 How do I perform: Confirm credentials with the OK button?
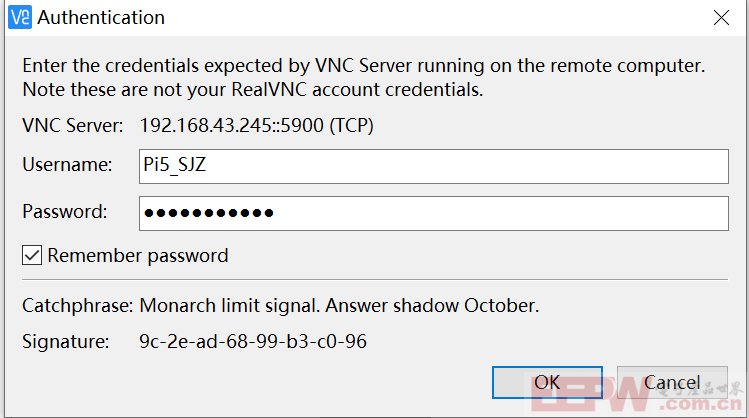(x=547, y=382)
